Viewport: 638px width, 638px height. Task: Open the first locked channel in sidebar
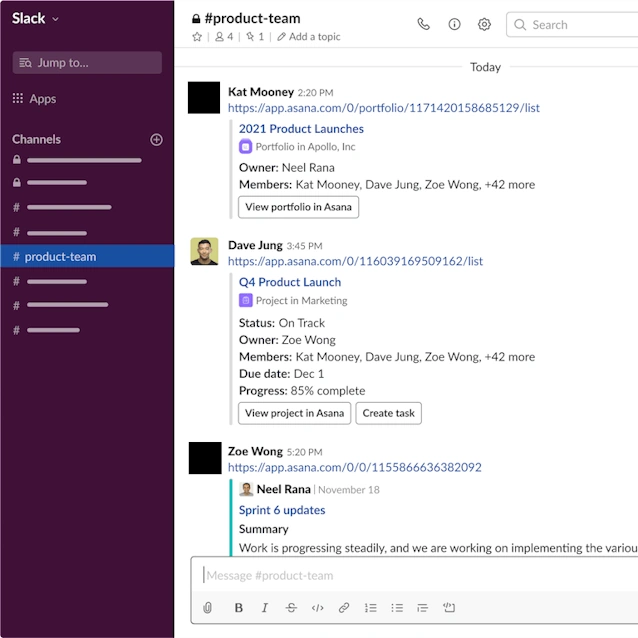tap(77, 160)
